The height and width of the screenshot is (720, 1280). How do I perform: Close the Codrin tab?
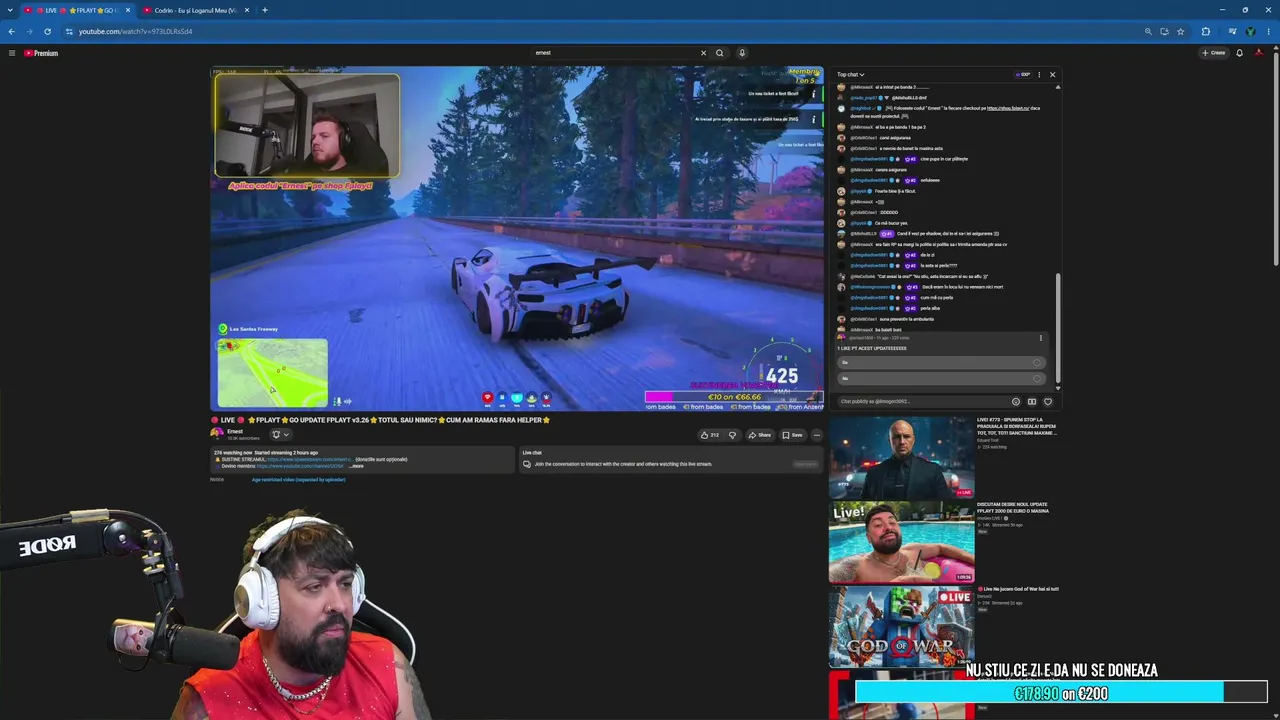click(246, 10)
